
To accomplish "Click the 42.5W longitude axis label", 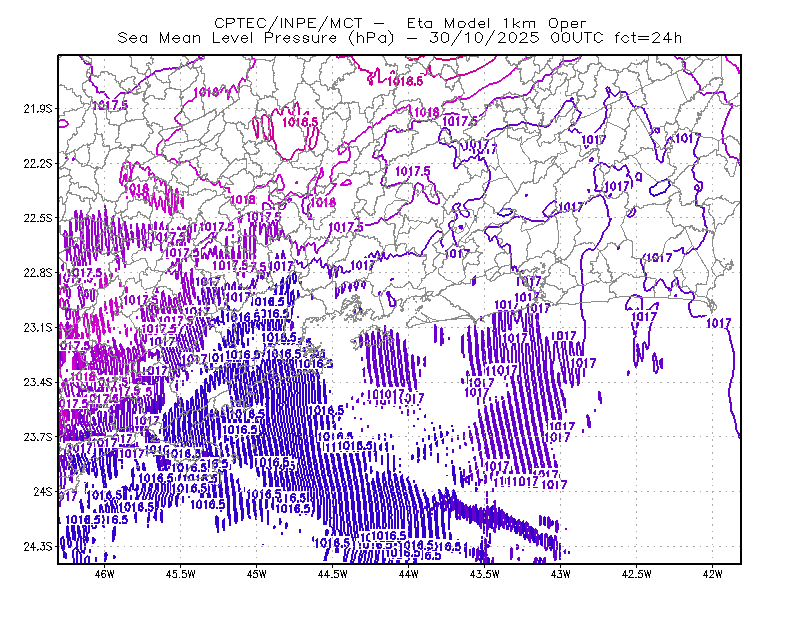I will [637, 574].
